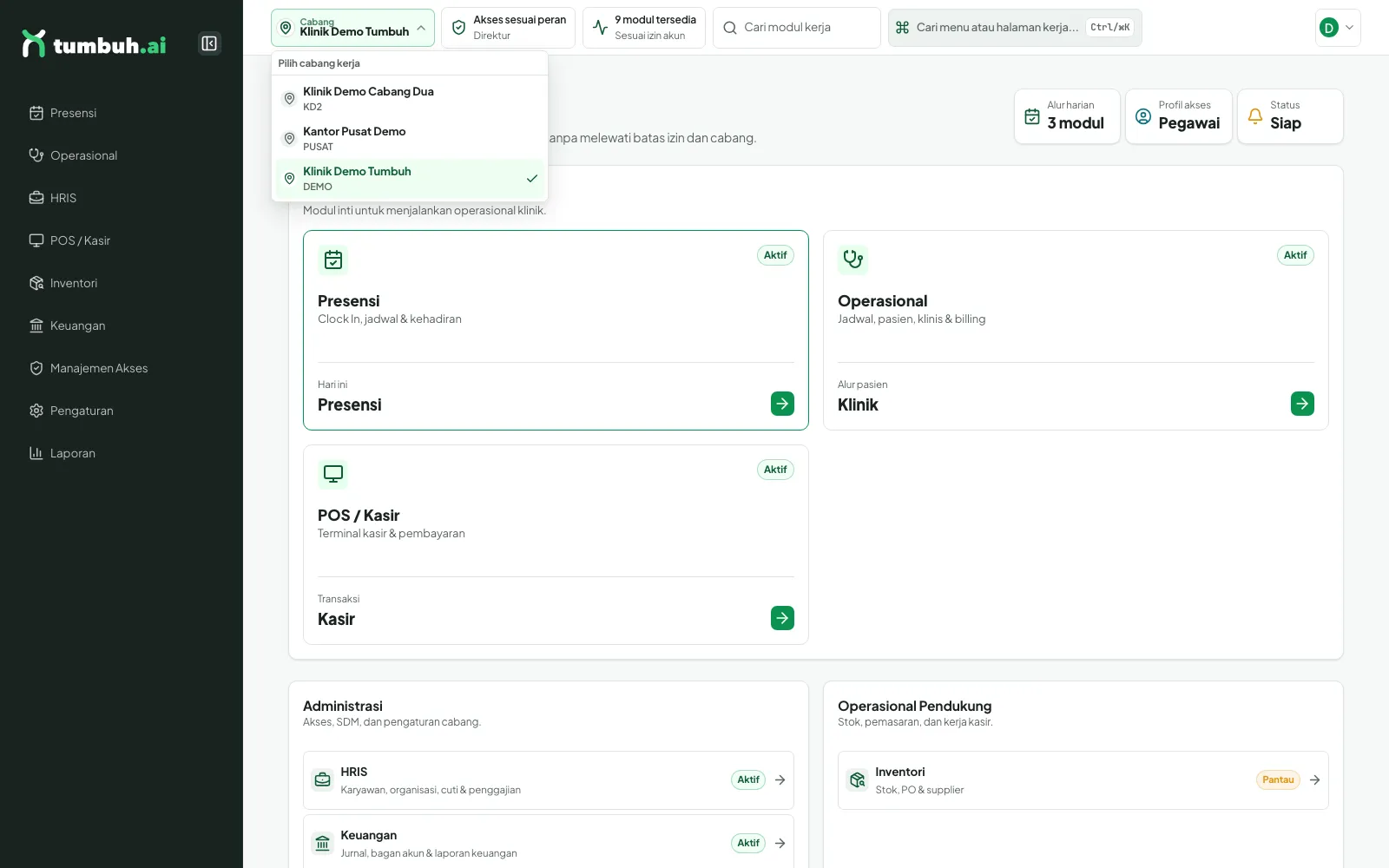The width and height of the screenshot is (1389, 868).
Task: Click the Keuangan row bank icon
Action: [x=322, y=843]
